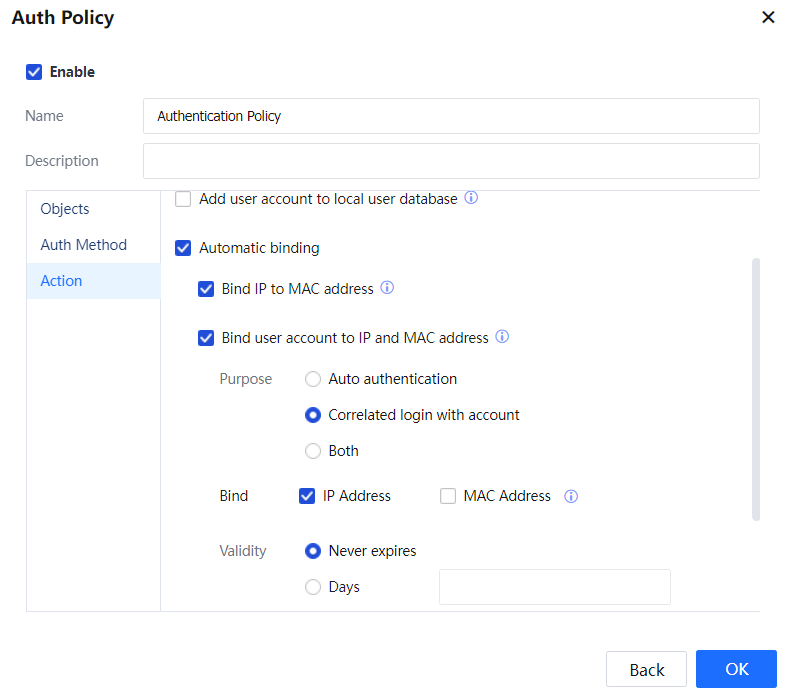Click the OK button
The height and width of the screenshot is (695, 790).
coord(736,669)
